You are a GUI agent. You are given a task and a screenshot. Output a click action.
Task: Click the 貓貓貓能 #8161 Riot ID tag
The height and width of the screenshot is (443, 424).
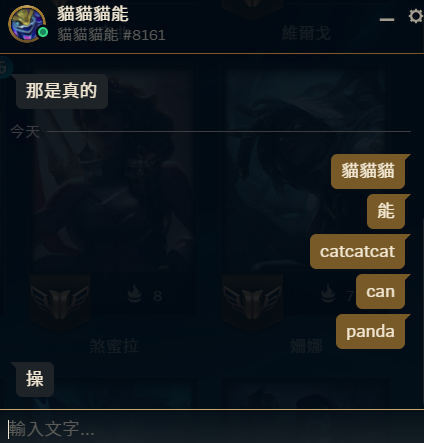tap(111, 35)
